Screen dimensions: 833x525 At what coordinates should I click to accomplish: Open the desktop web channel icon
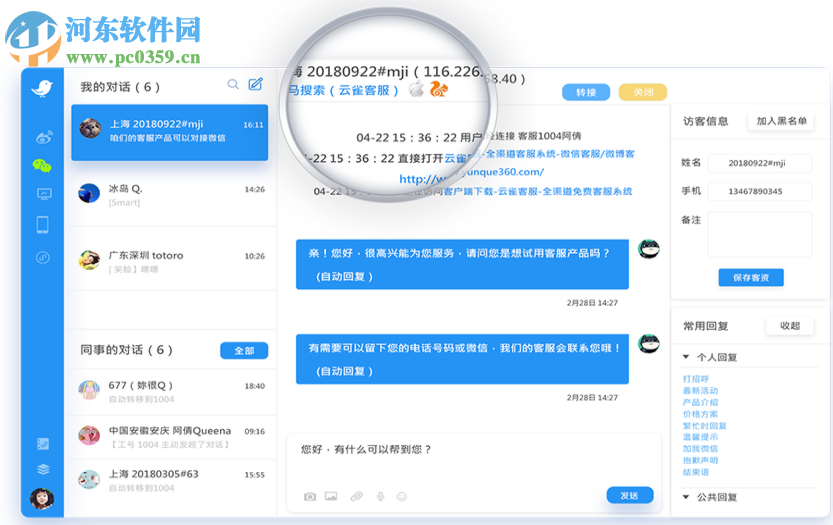(44, 194)
